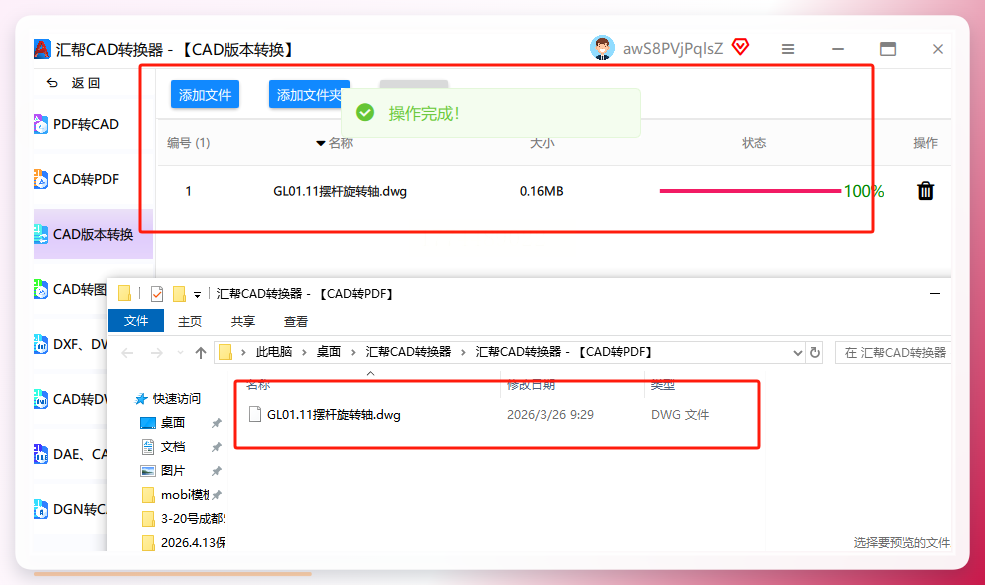Click the 汇帮CAD转换器 app logo icon
This screenshot has height=585, width=985.
click(x=42, y=49)
